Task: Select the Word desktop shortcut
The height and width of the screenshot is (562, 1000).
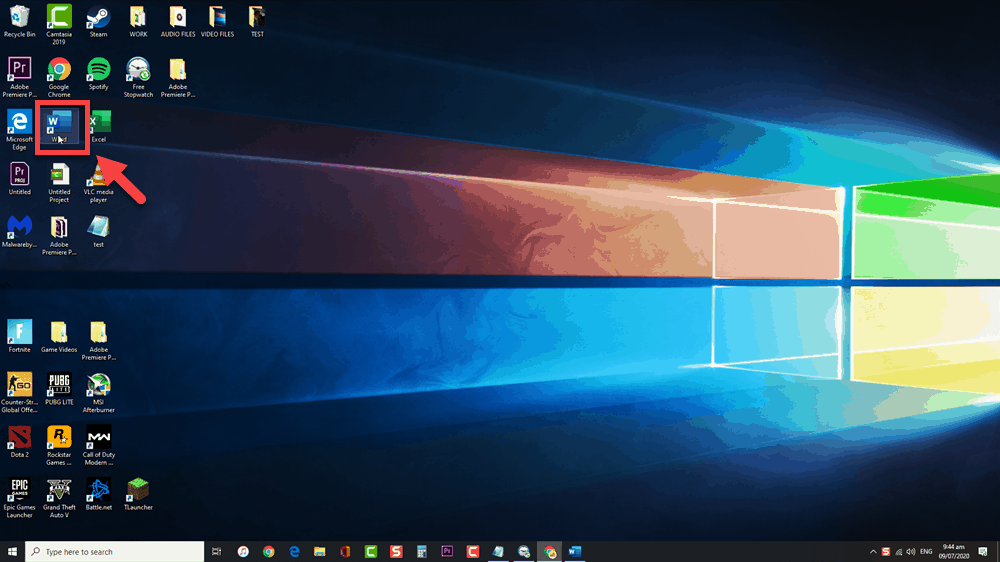Action: pos(59,126)
